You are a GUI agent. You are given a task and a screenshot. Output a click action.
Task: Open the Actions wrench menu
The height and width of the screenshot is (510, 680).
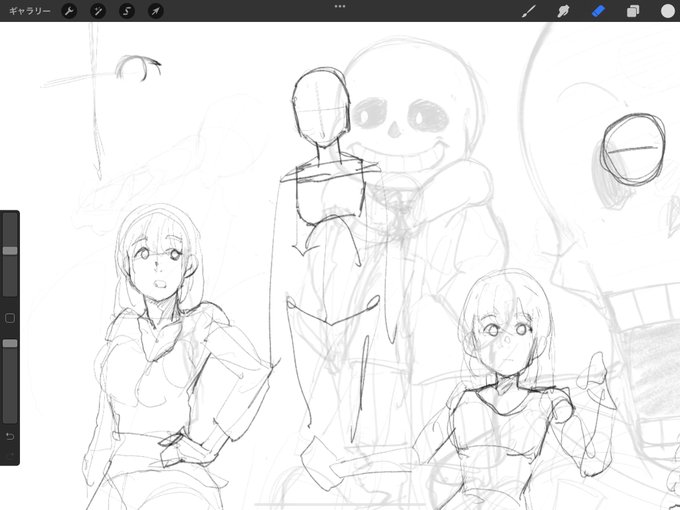(x=69, y=11)
